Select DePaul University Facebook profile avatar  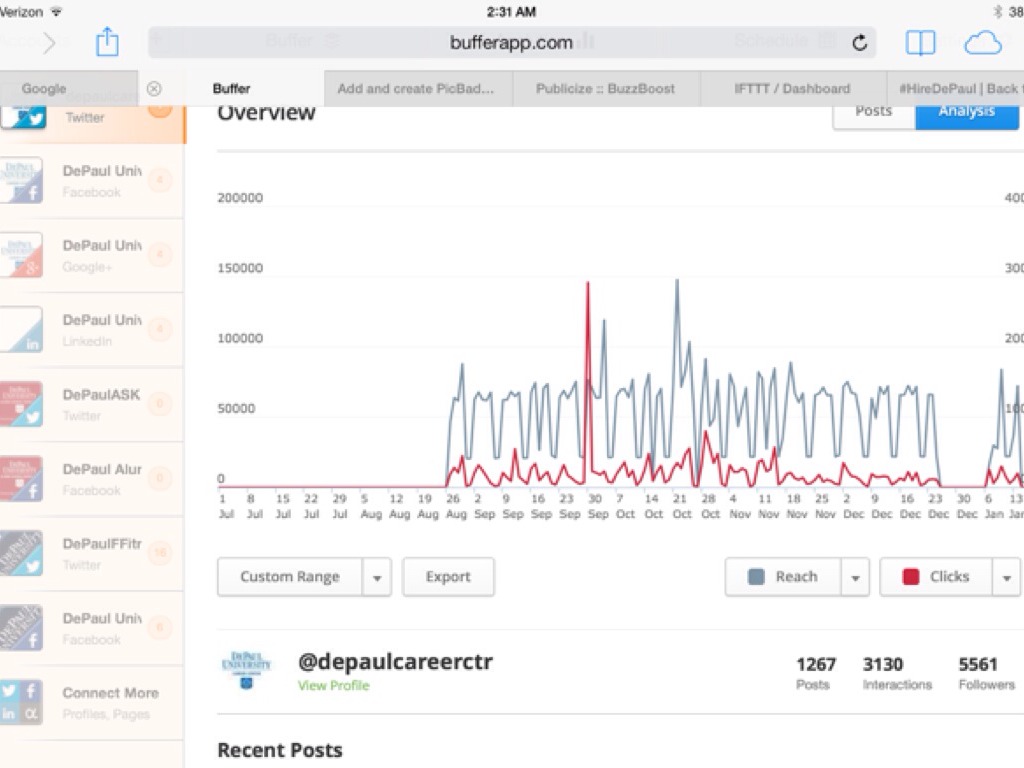22,181
